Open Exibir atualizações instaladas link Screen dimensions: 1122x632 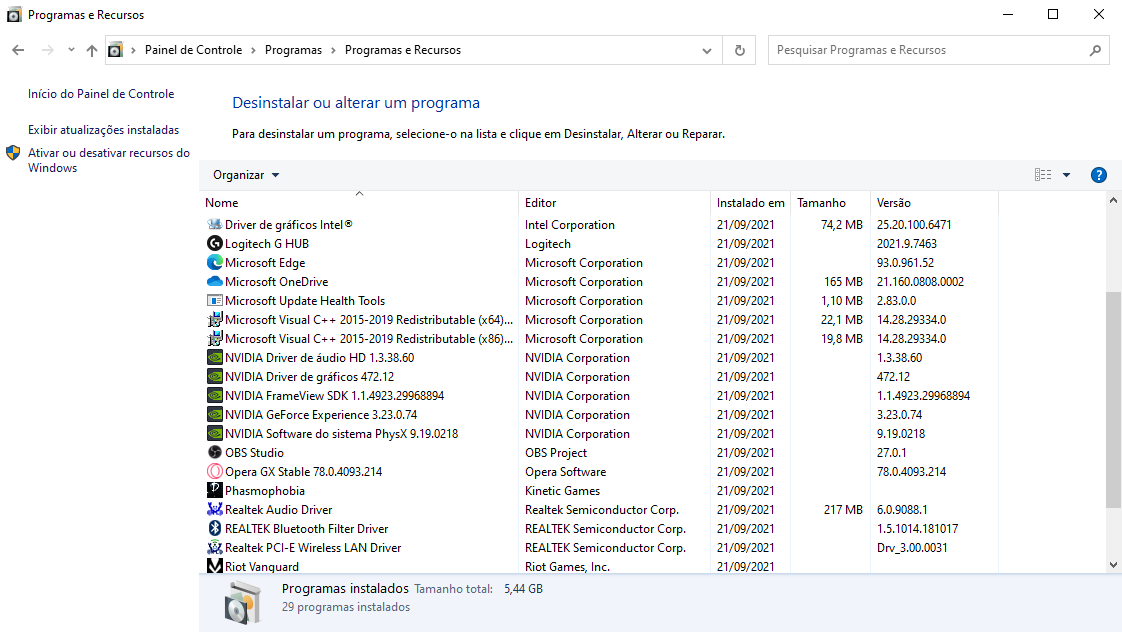[x=103, y=130]
